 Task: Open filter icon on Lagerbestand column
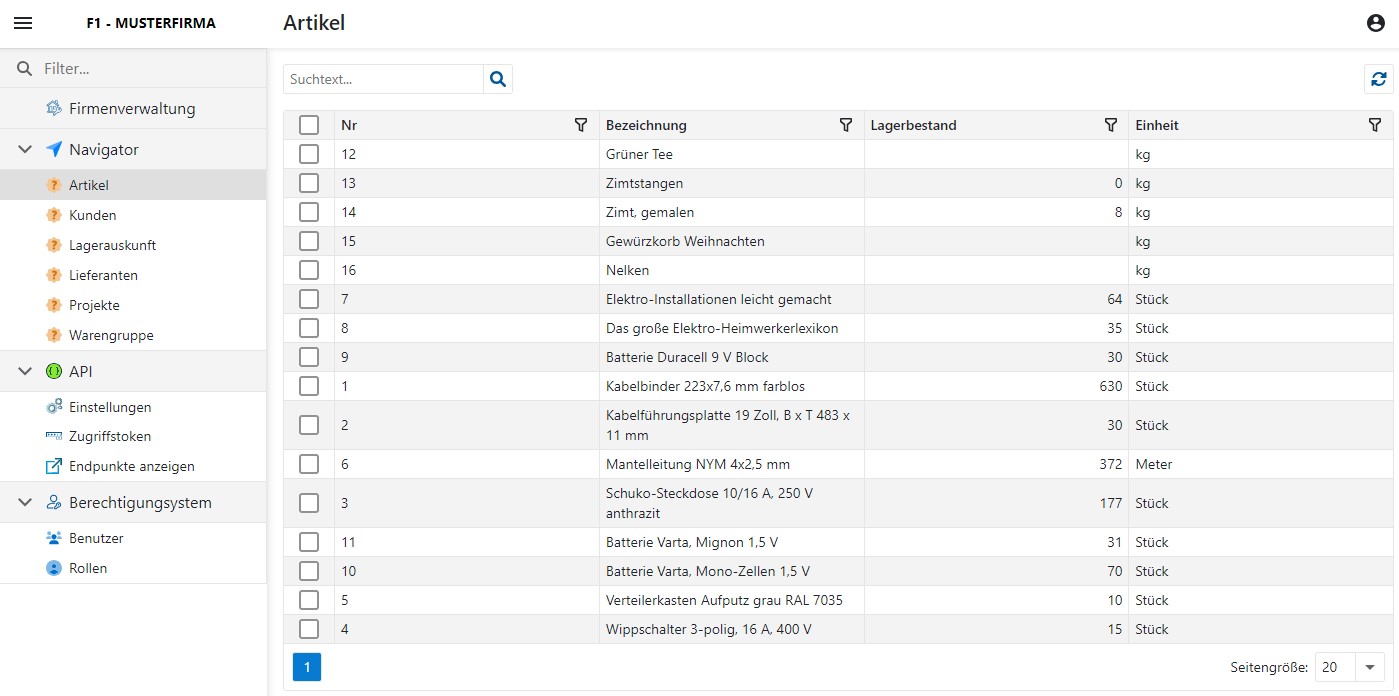(1110, 125)
